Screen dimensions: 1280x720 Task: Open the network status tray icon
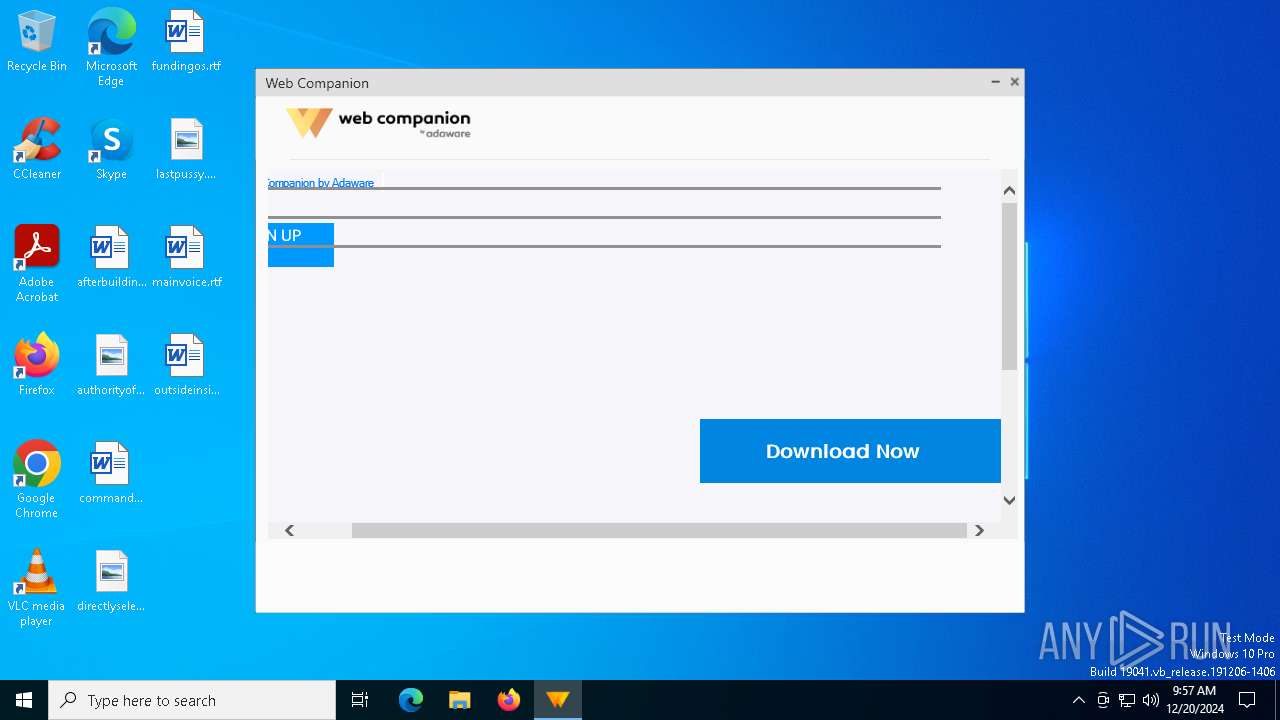pyautogui.click(x=1127, y=700)
